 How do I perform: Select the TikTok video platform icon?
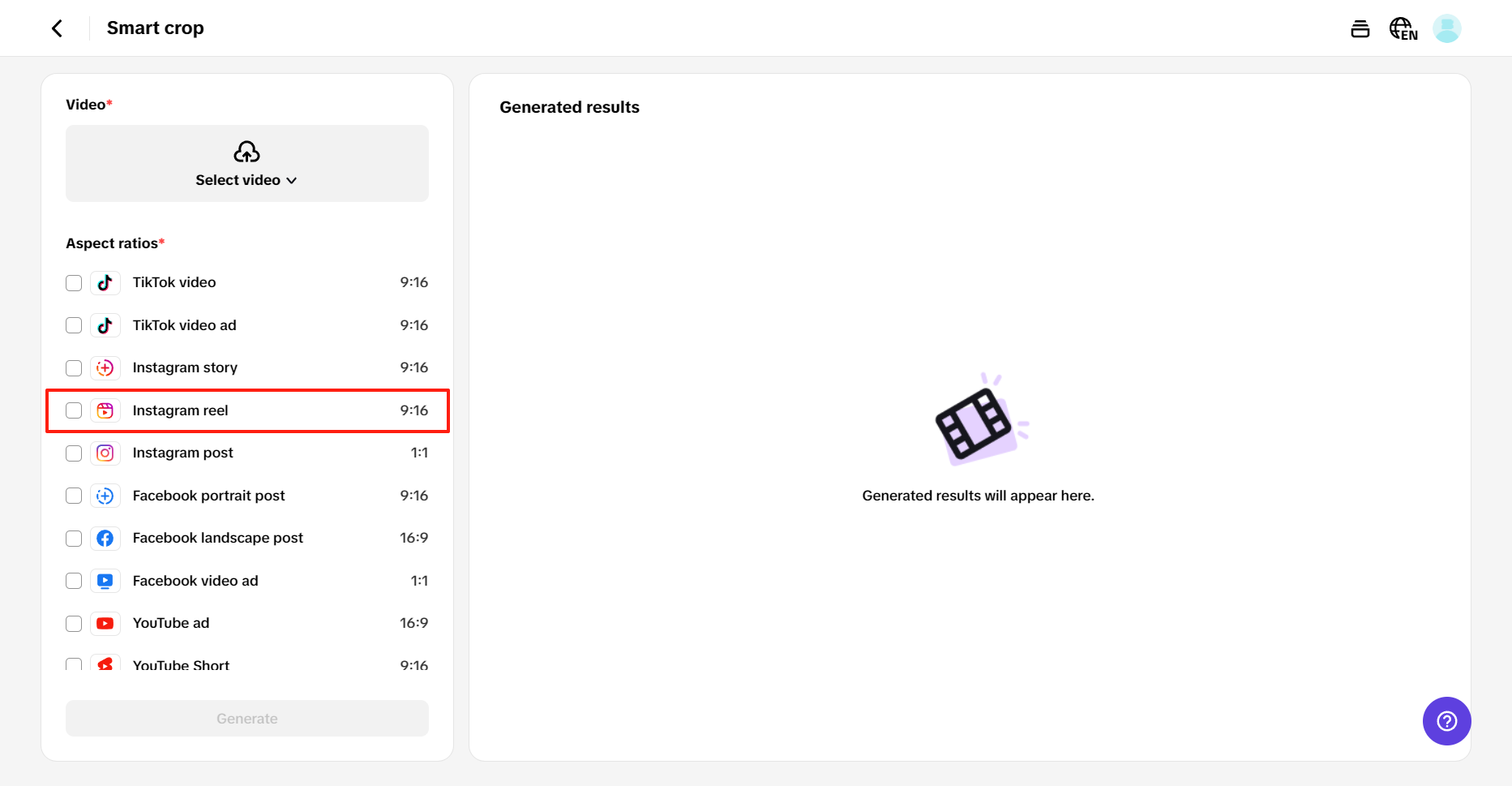(x=105, y=282)
